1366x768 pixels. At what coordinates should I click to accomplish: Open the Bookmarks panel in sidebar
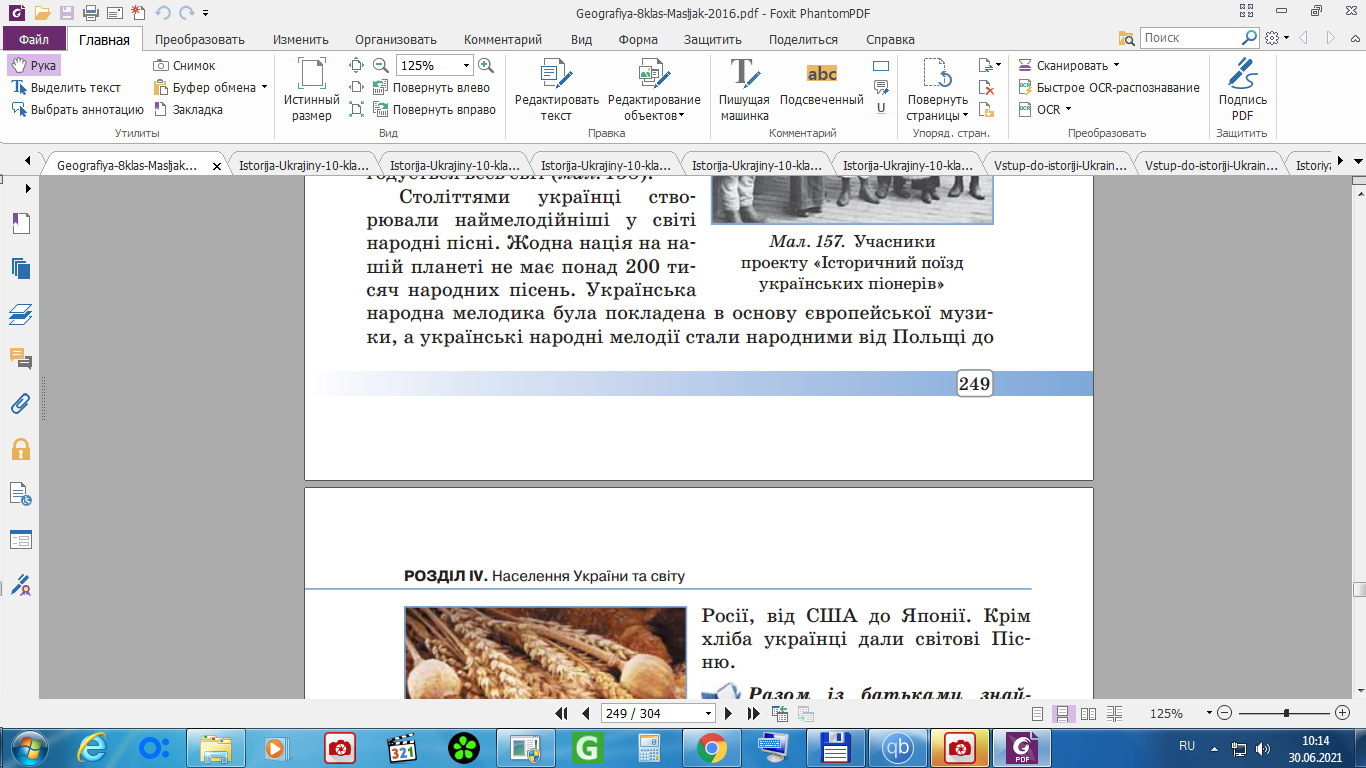[x=21, y=223]
